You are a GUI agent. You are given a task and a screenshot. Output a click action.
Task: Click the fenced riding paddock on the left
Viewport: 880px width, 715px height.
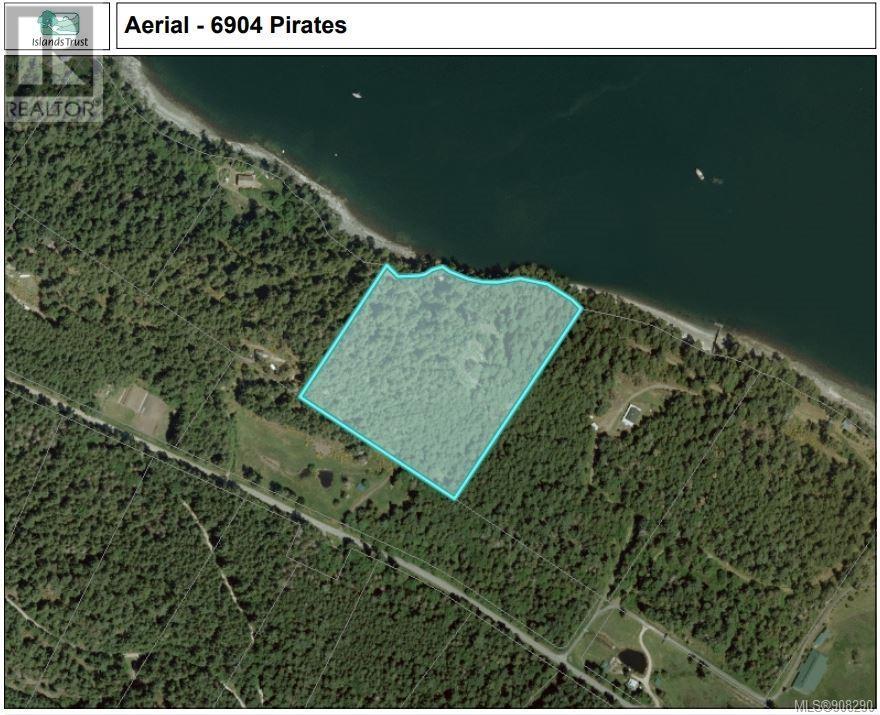134,400
